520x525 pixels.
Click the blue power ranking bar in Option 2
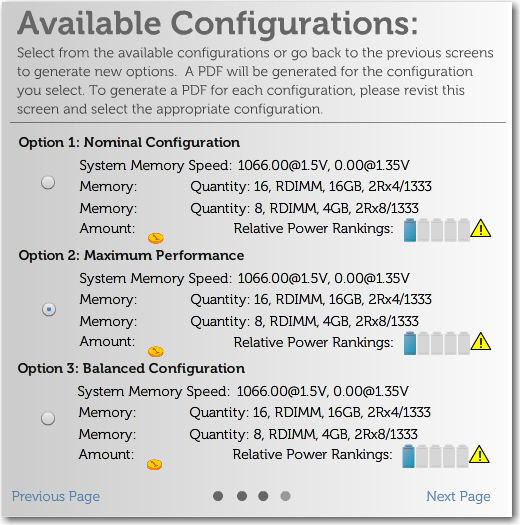pos(410,343)
